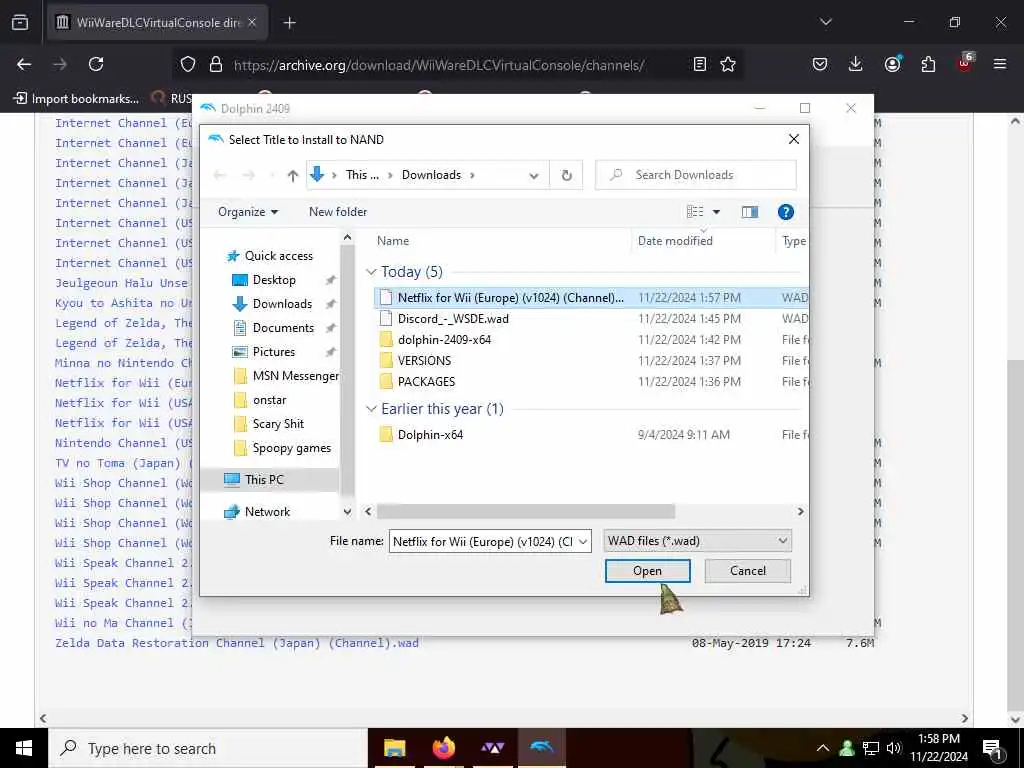Select Pictures in the navigation pane
Viewport: 1024px width, 768px height.
[273, 352]
